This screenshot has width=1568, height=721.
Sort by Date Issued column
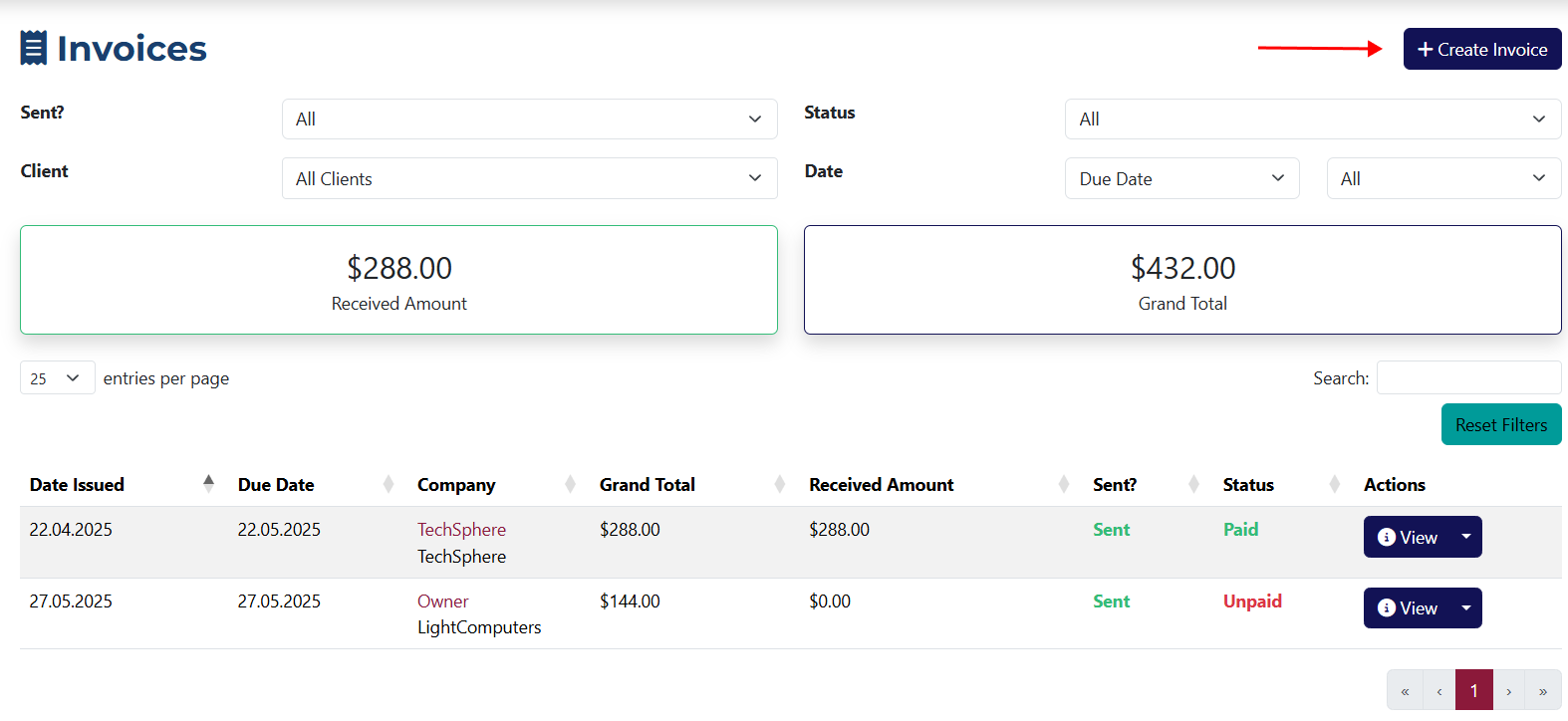click(124, 484)
